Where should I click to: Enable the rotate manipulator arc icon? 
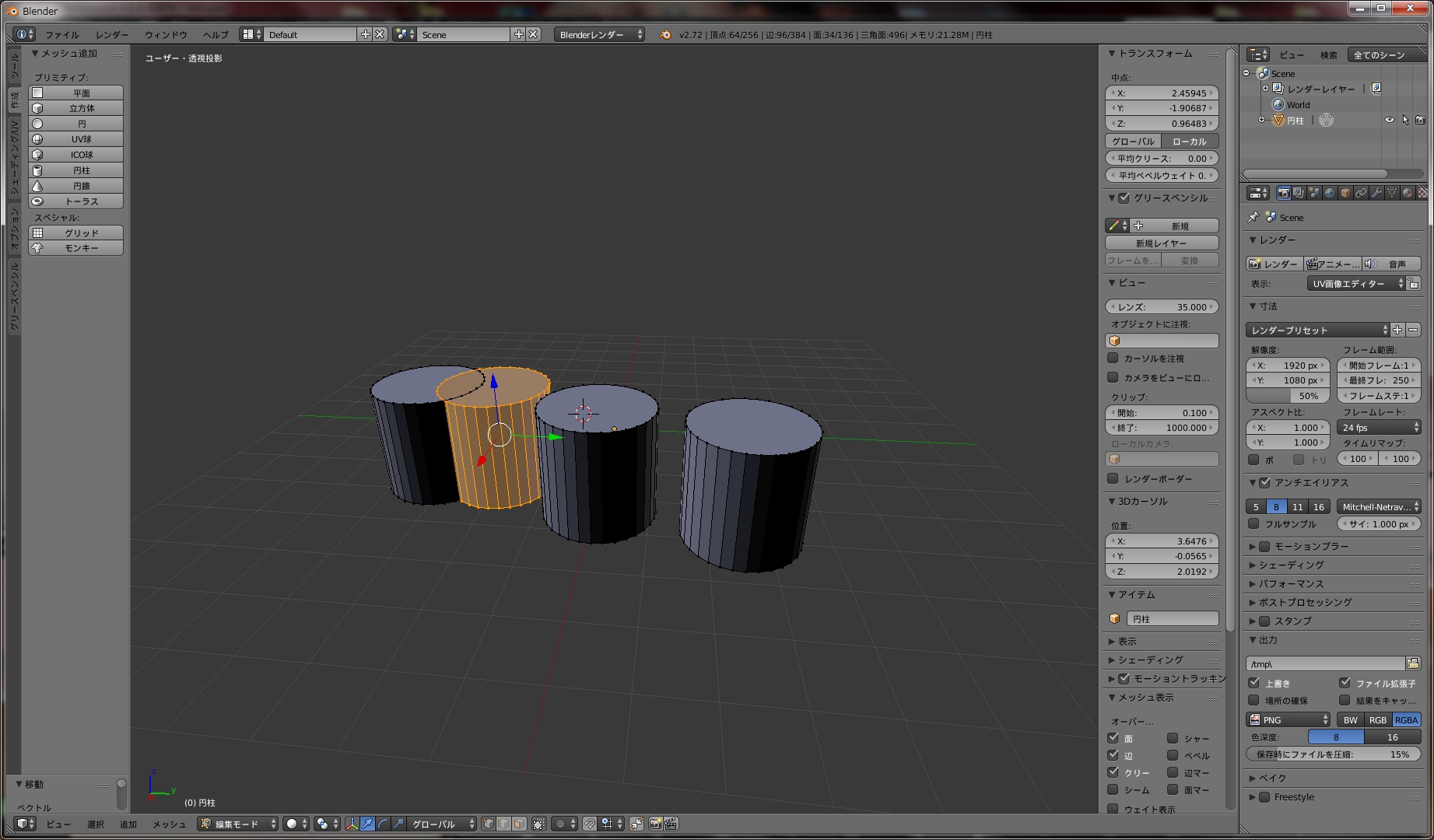click(x=383, y=824)
